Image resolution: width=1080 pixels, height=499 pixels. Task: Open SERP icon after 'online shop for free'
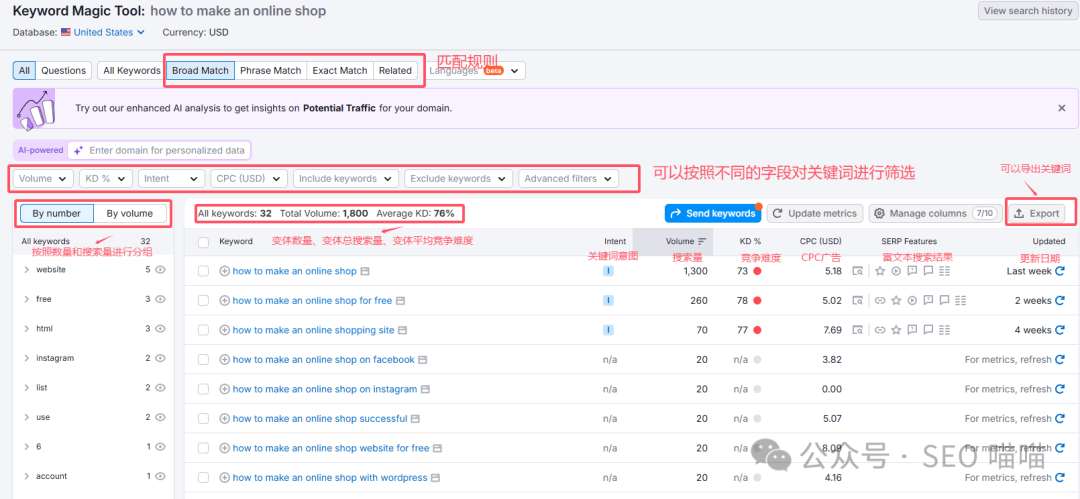400,301
